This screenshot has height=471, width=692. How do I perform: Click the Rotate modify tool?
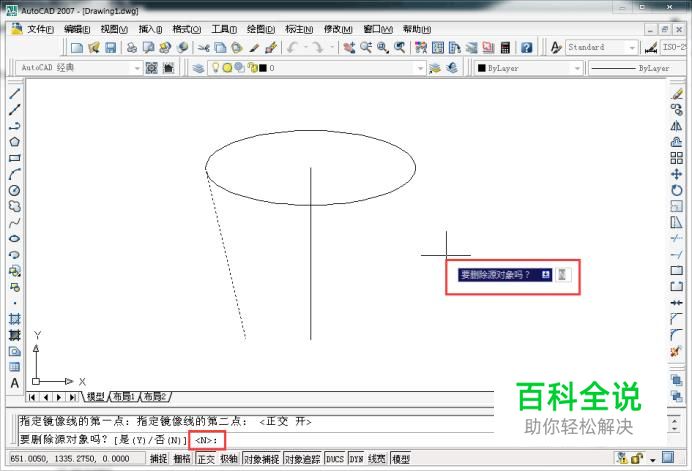[677, 190]
